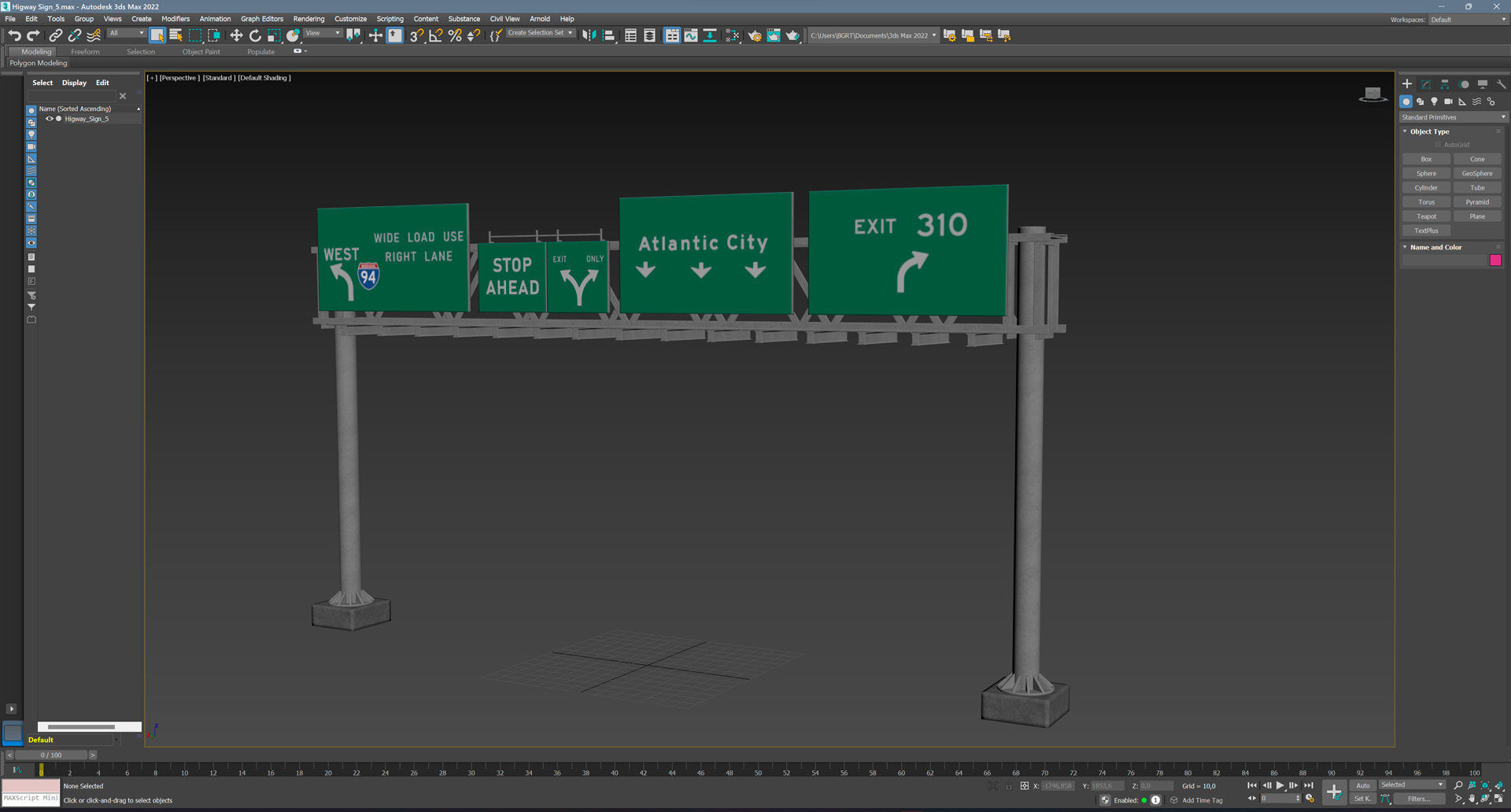Viewport: 1511px width, 812px height.
Task: Toggle the 3D Snaps button
Action: click(416, 35)
